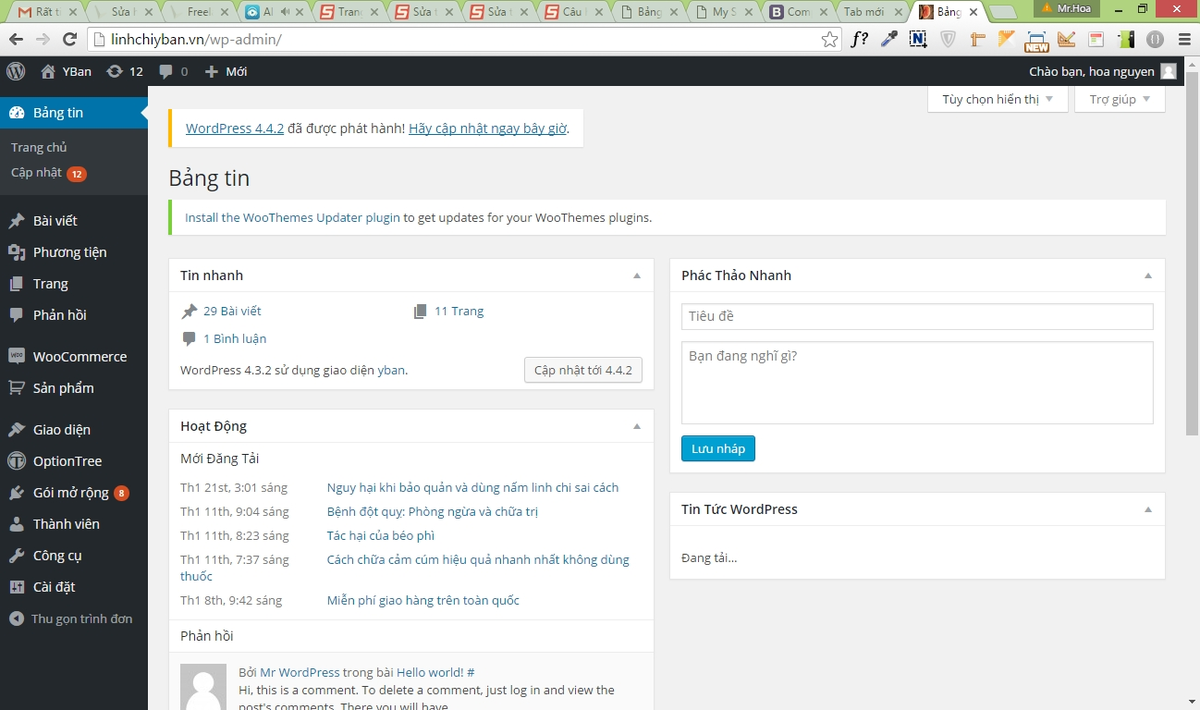Open post 'Bệnh đột quỵ: Phòng ngừa và chữa trị'
This screenshot has height=710, width=1200.
(433, 512)
